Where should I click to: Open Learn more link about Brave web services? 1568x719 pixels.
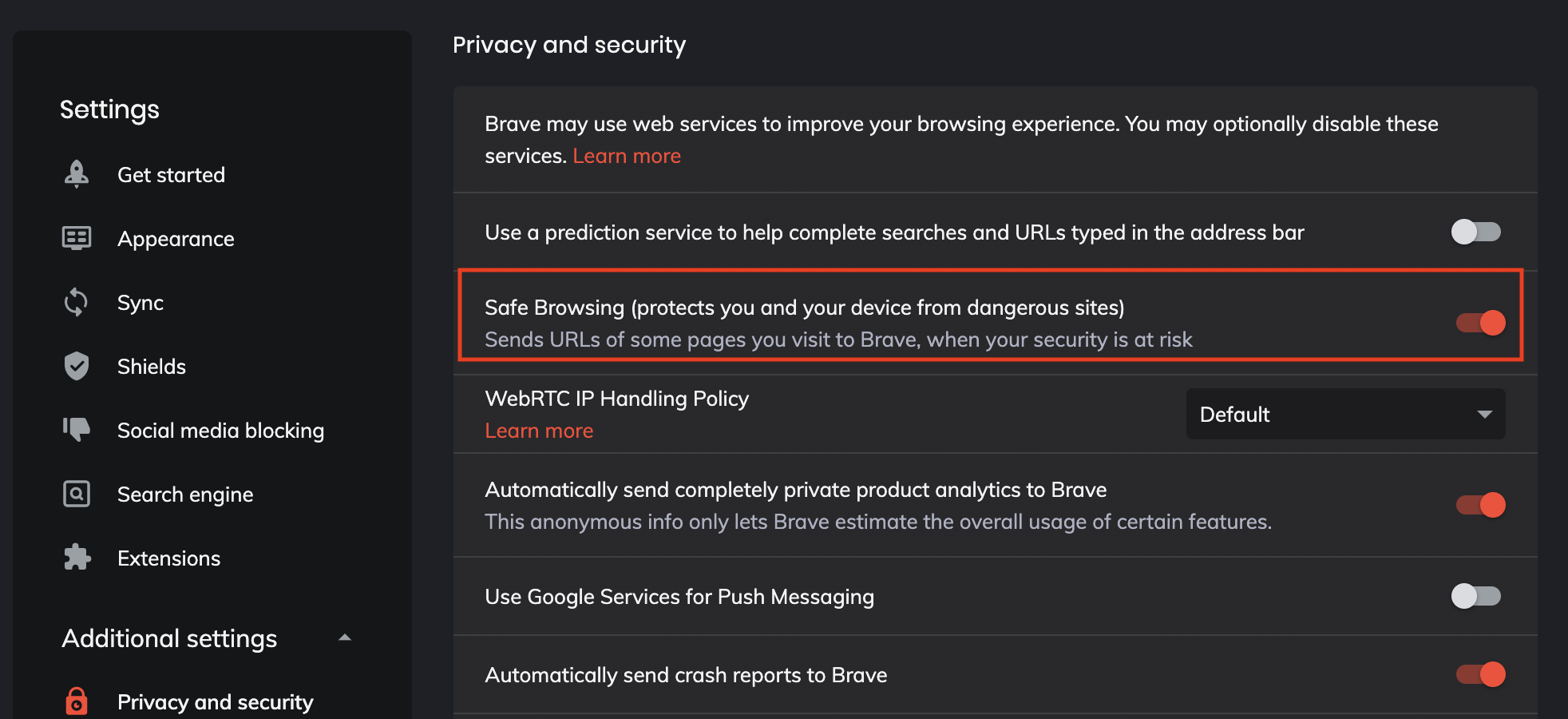click(x=627, y=156)
